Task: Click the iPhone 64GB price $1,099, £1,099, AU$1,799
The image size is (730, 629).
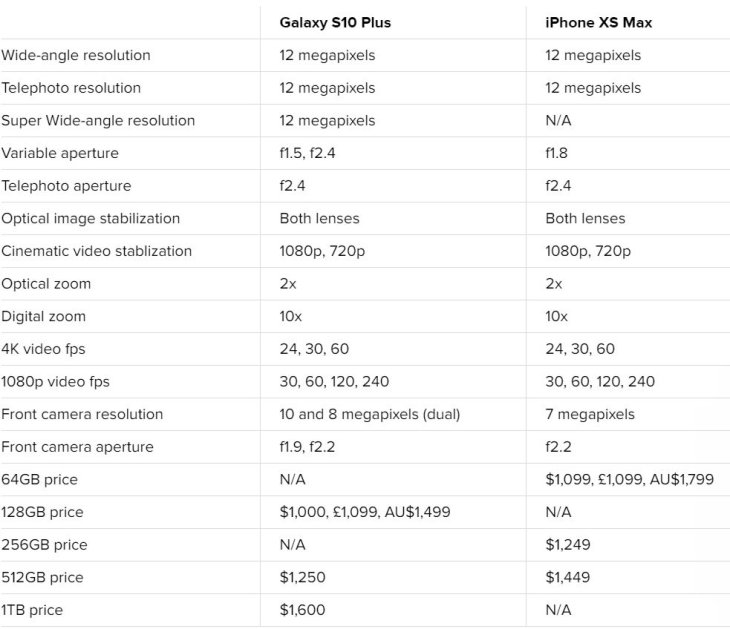Action: (629, 479)
